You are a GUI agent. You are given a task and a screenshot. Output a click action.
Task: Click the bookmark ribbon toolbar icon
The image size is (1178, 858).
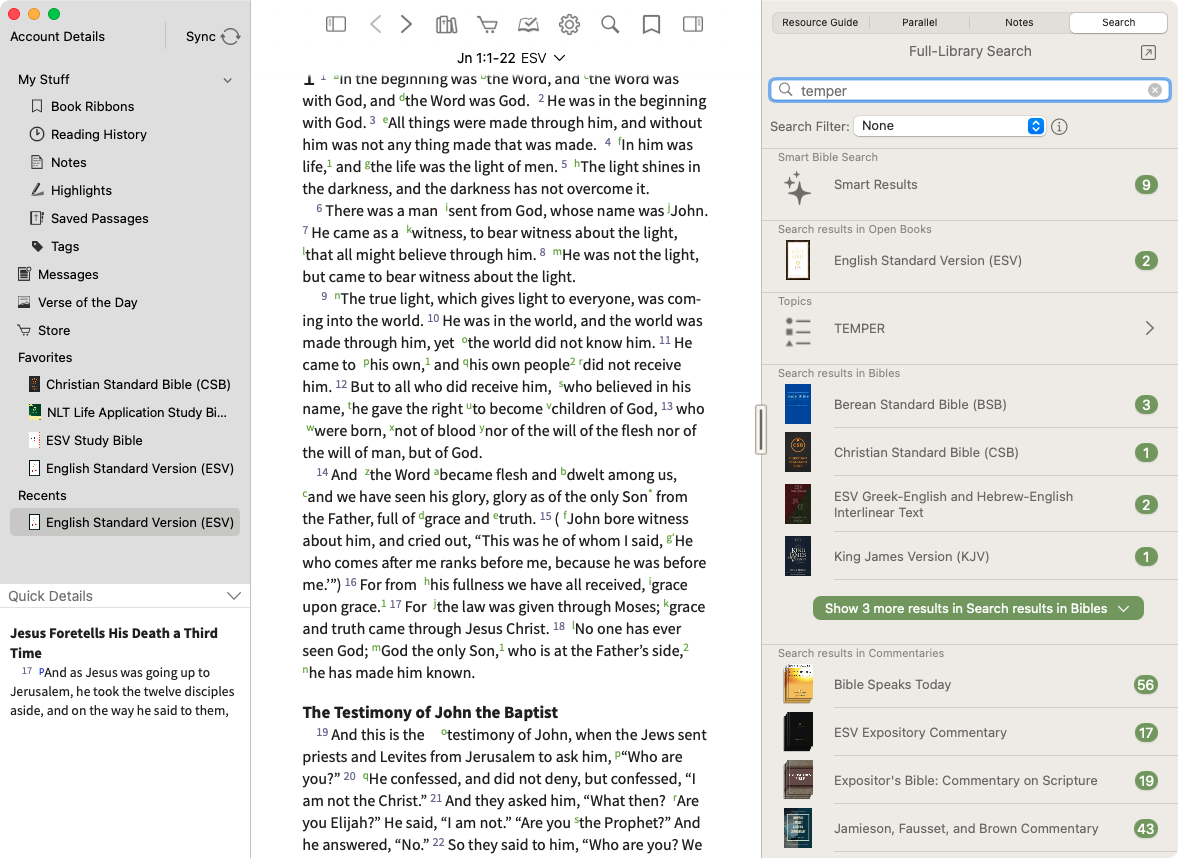click(651, 24)
